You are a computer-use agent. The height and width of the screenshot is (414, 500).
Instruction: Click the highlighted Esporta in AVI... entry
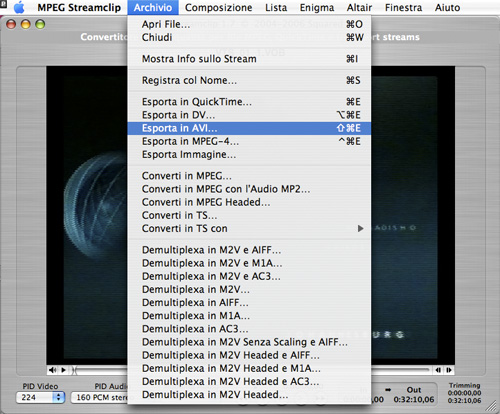pos(249,128)
